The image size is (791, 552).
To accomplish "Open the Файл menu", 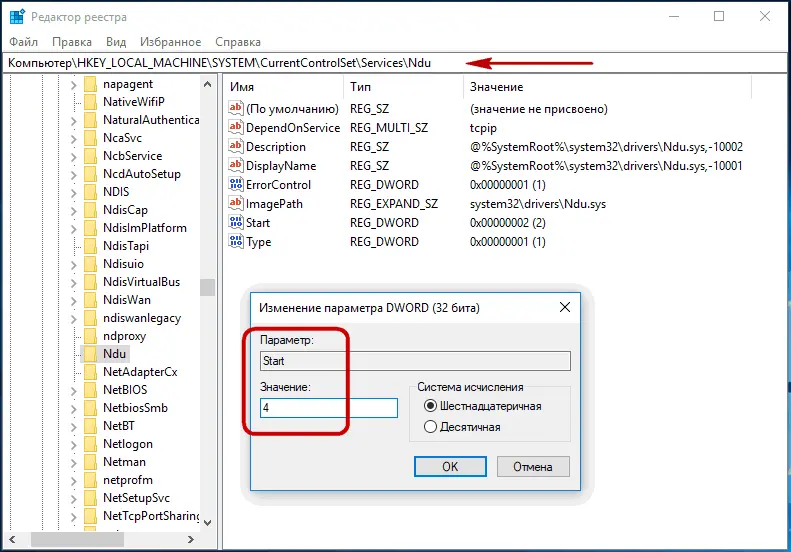I will (23, 42).
